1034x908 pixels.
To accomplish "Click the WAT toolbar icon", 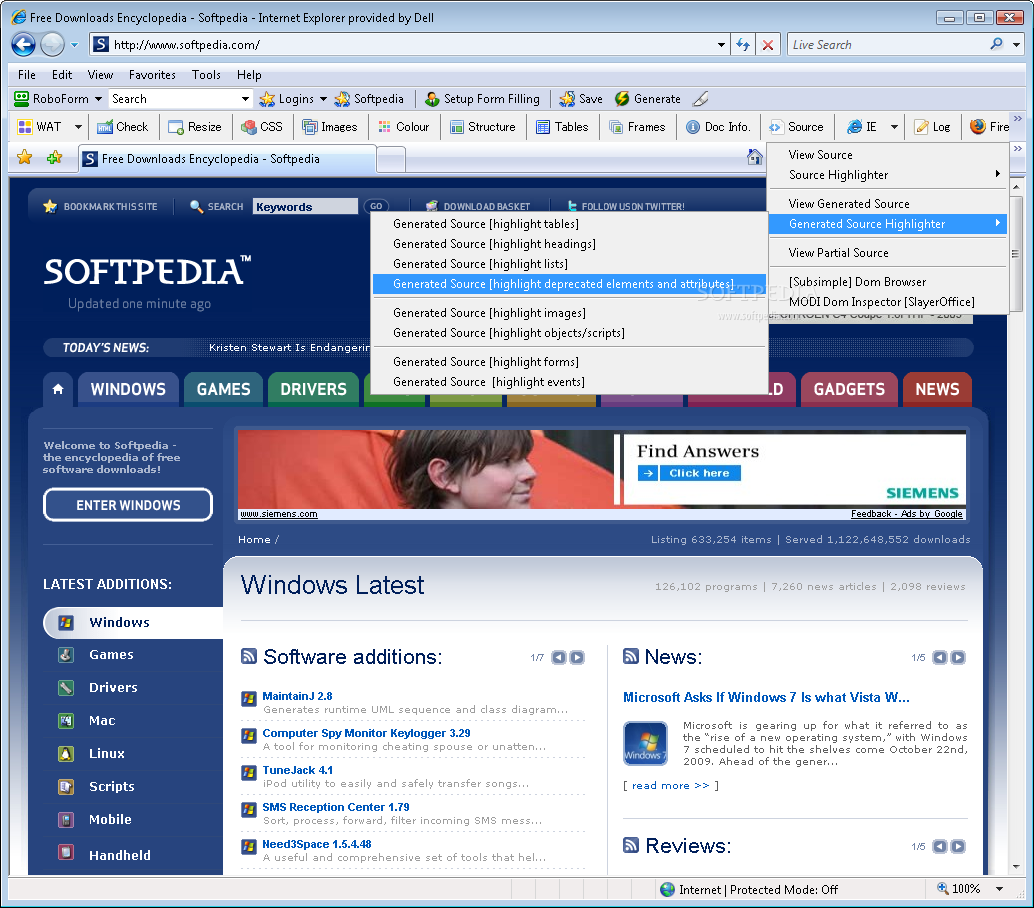I will click(x=25, y=127).
